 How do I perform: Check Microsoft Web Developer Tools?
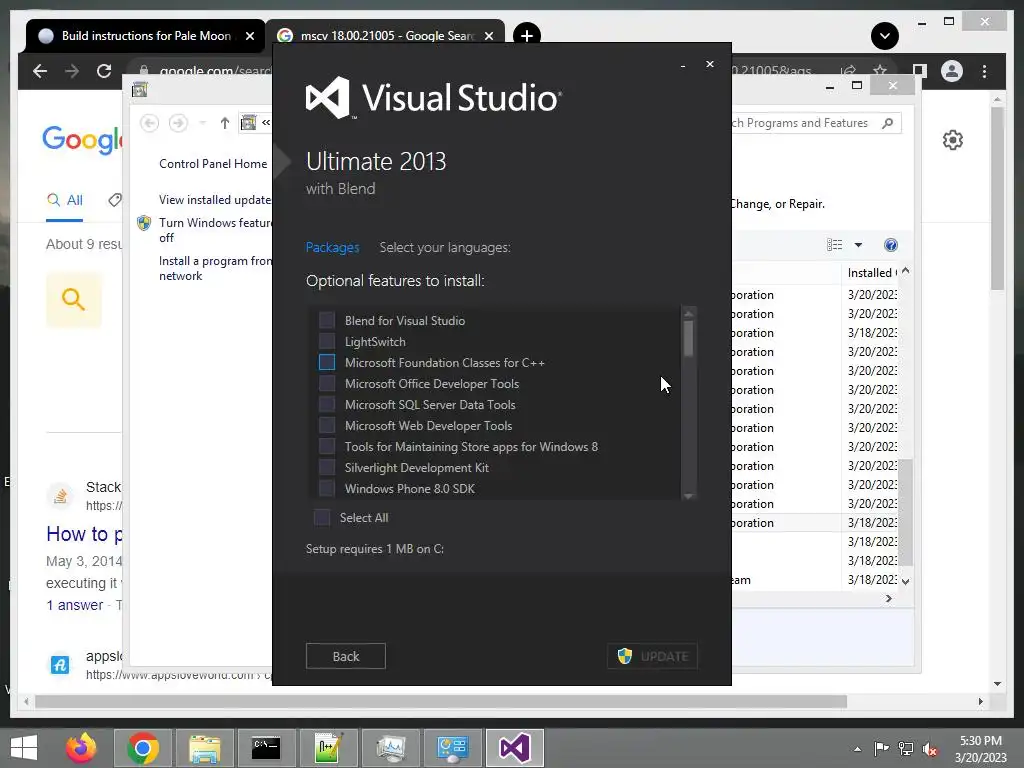point(327,425)
